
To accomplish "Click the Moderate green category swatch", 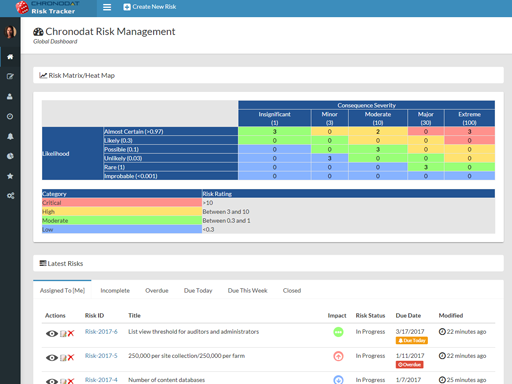I will pyautogui.click(x=122, y=221).
